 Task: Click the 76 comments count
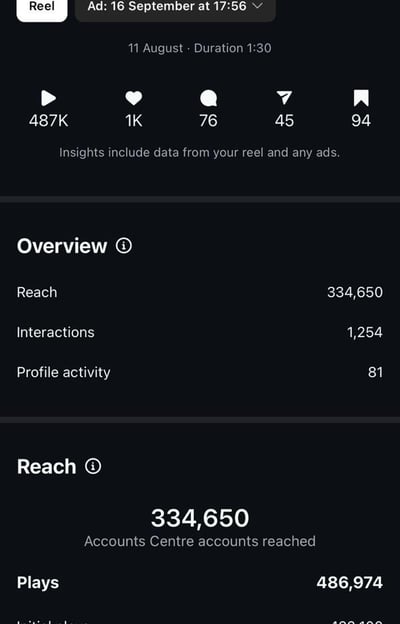[x=209, y=121]
